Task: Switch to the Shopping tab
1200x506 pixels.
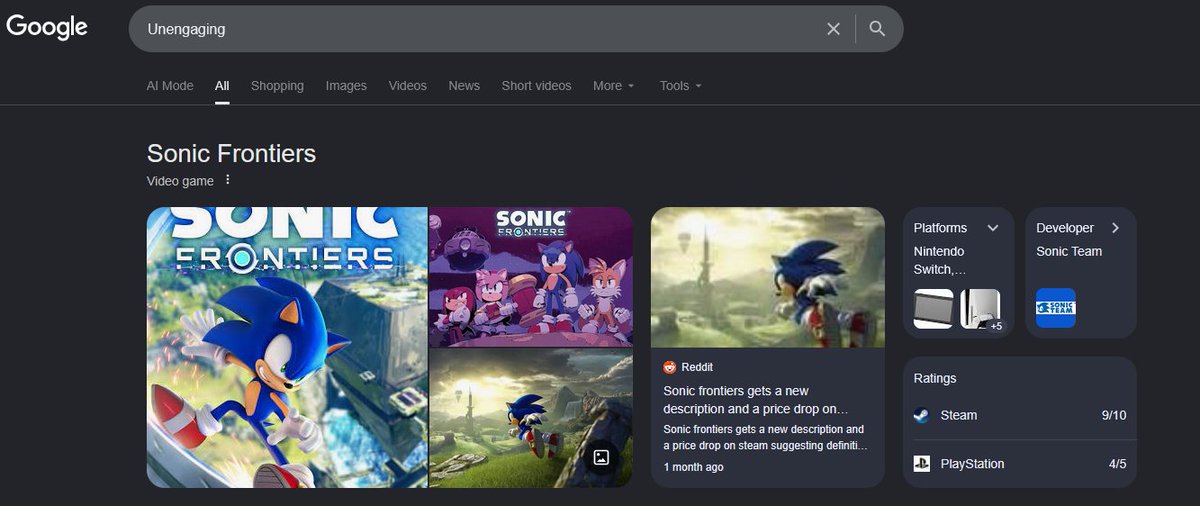Action: [x=277, y=86]
